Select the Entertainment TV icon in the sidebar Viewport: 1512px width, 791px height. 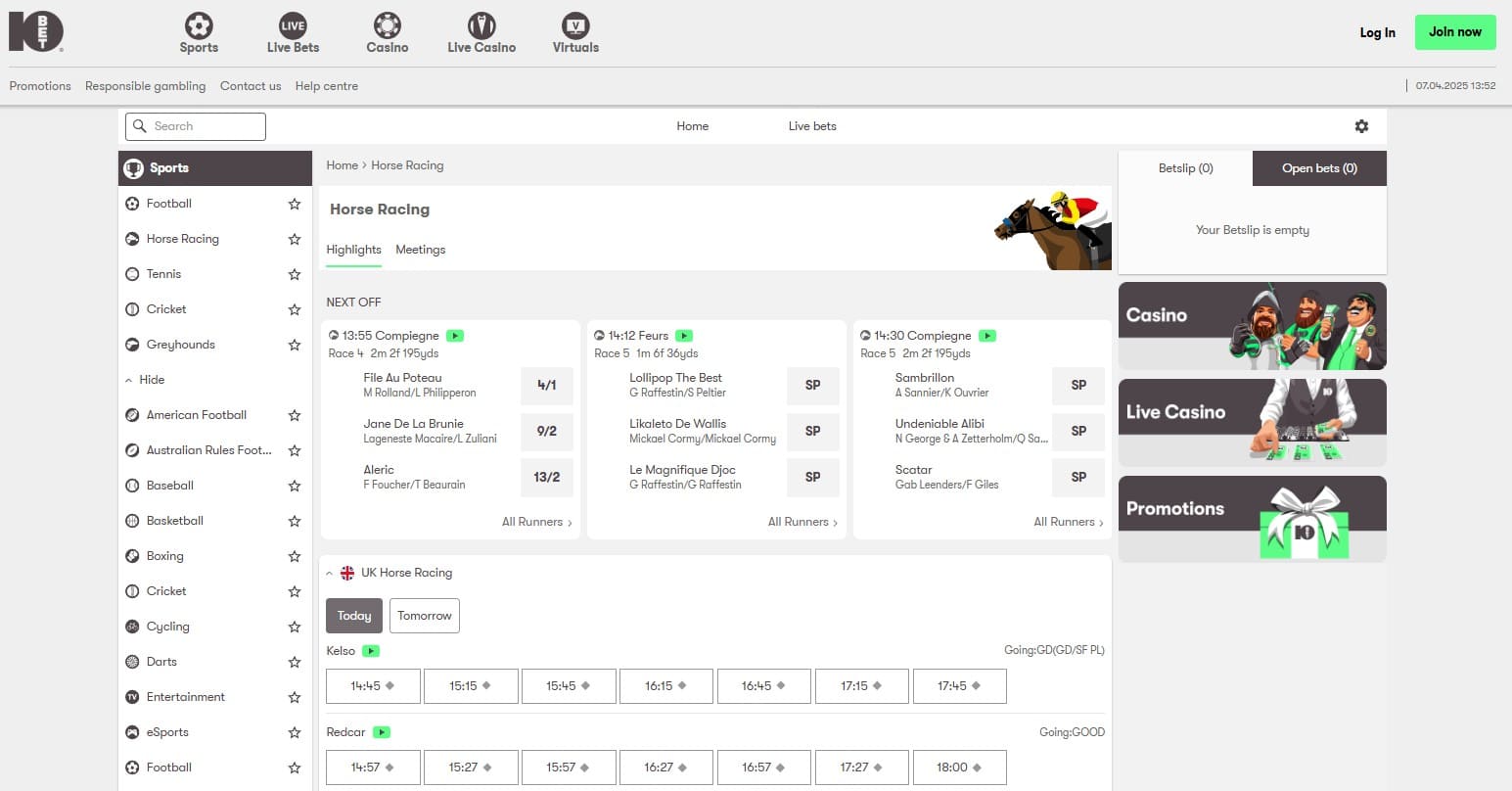132,697
